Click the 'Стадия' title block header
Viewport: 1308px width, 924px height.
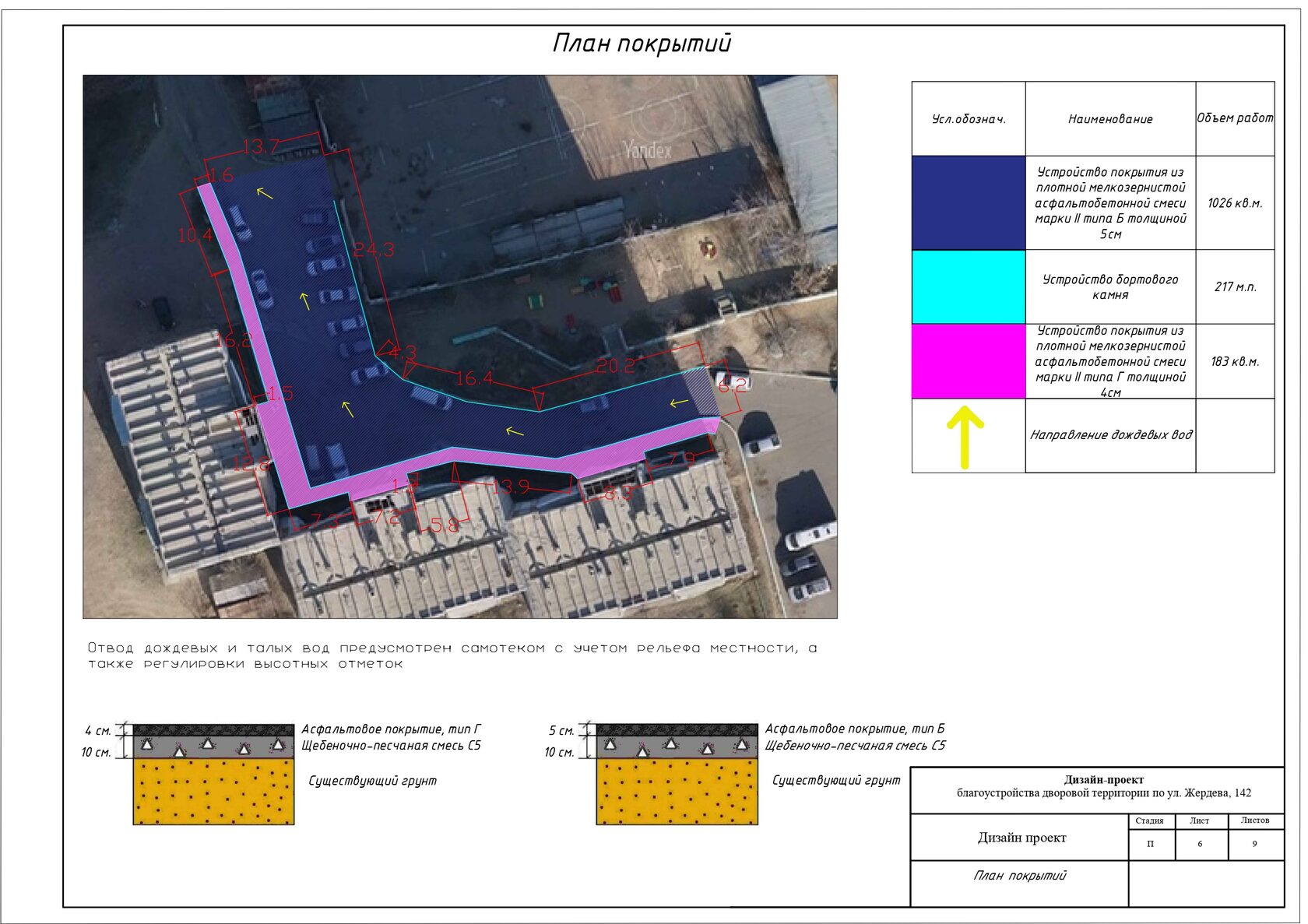1149,820
